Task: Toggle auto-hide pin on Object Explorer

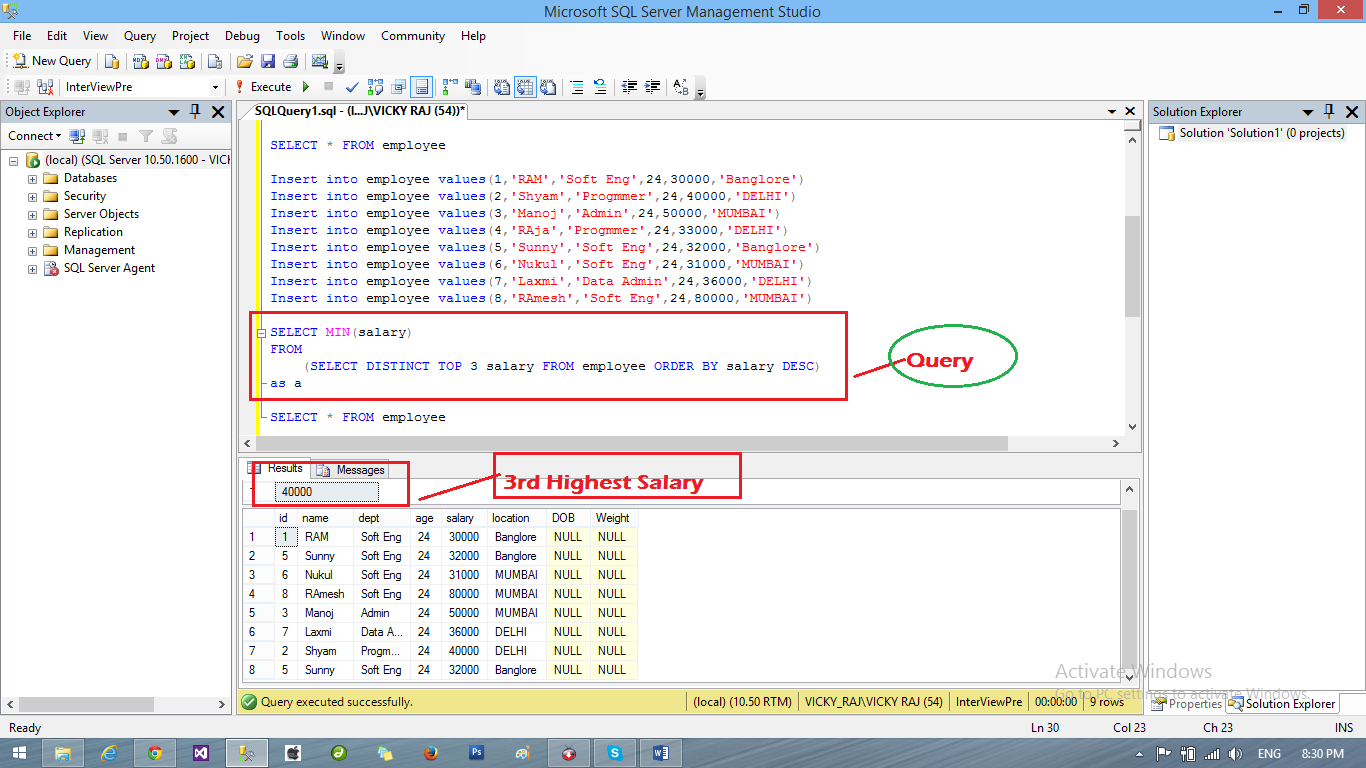Action: pyautogui.click(x=195, y=111)
